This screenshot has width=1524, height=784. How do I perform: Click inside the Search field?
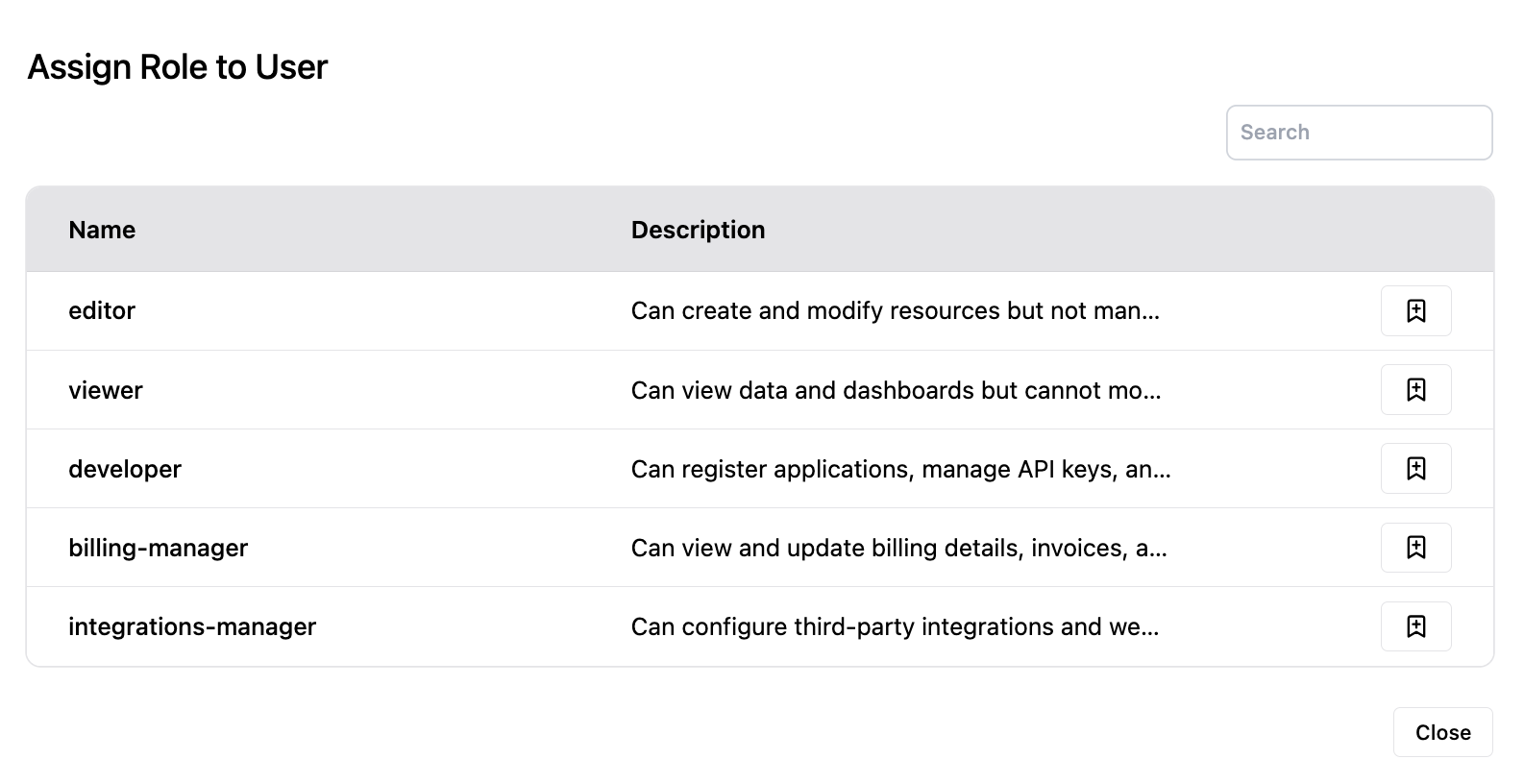pyautogui.click(x=1358, y=132)
